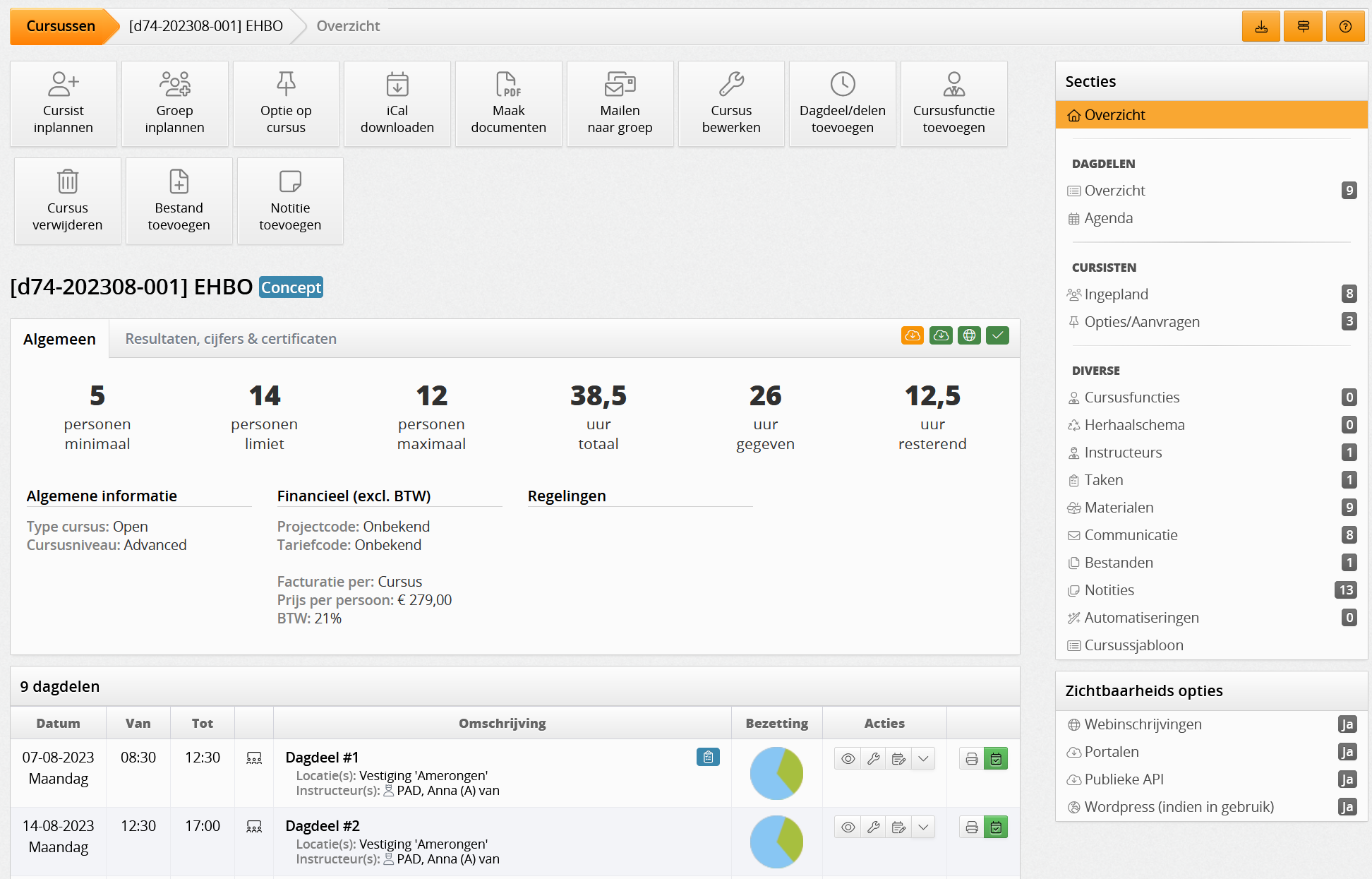1372x879 pixels.
Task: Expand the actions chevron for Dagdeel #1
Action: coord(923,758)
